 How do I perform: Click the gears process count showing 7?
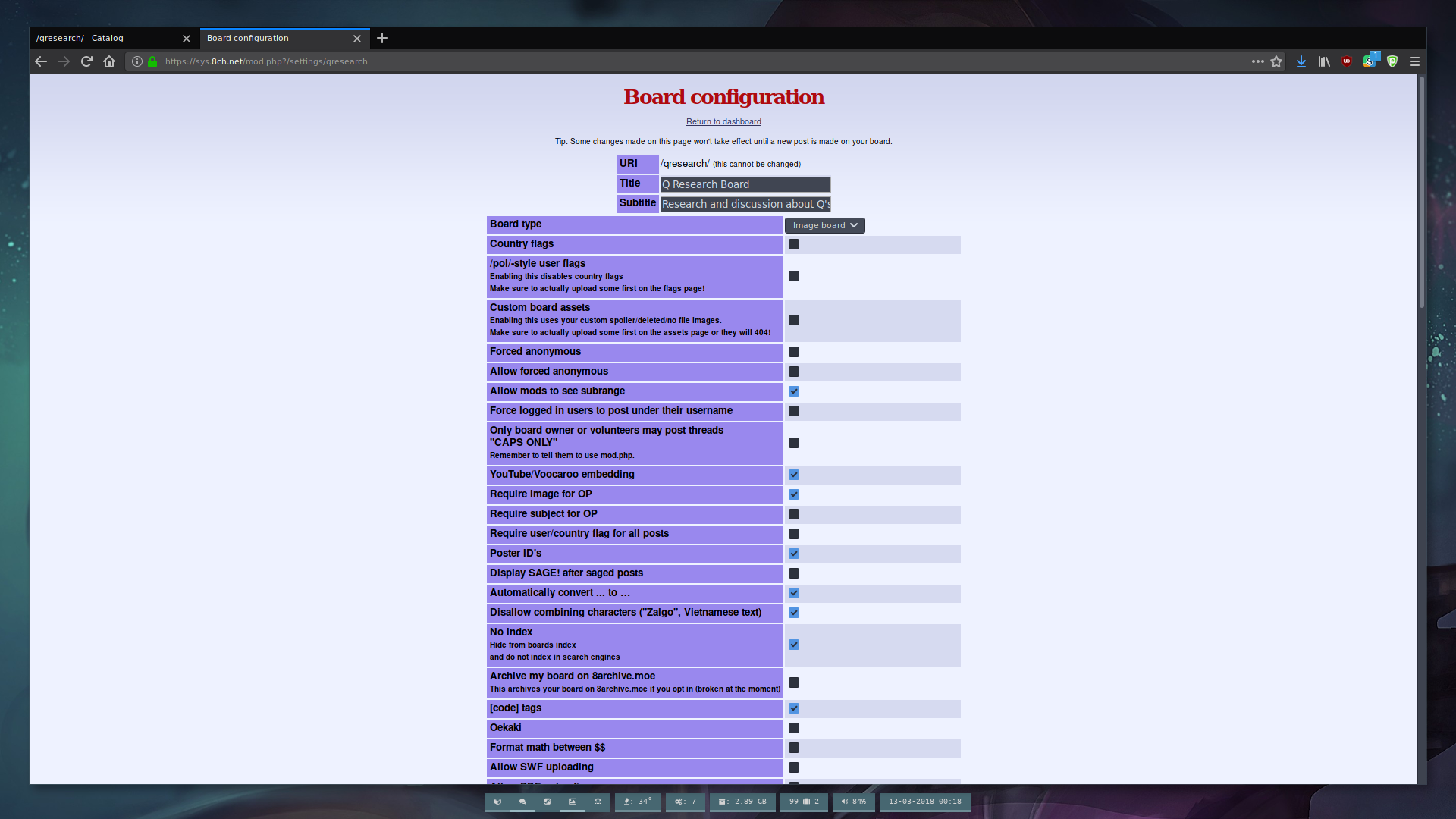[x=686, y=802]
